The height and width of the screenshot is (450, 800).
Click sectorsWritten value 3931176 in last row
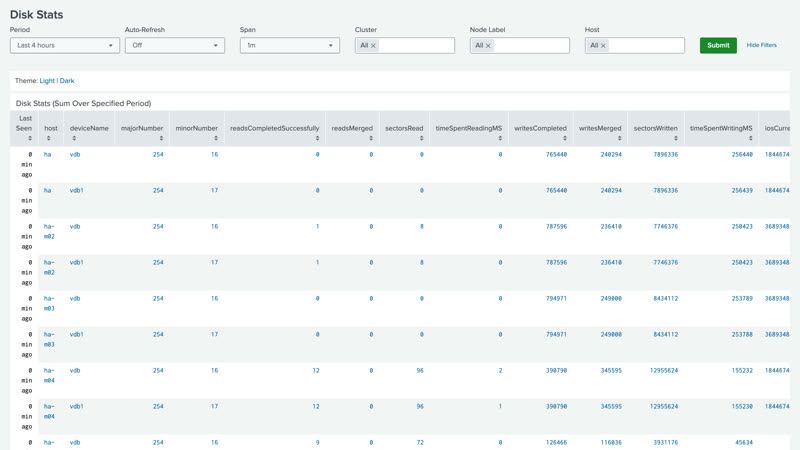[665, 442]
